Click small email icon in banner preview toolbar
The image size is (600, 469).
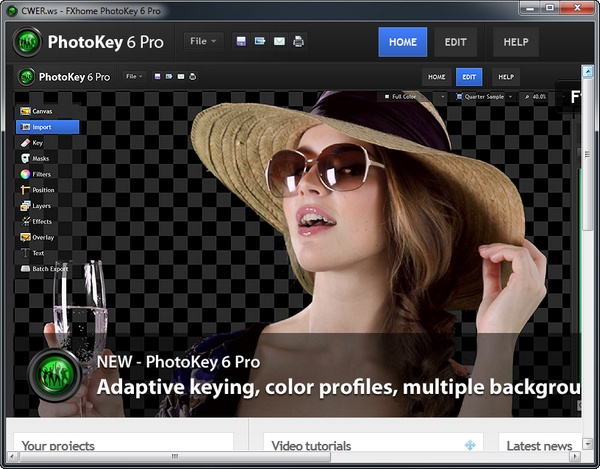181,77
